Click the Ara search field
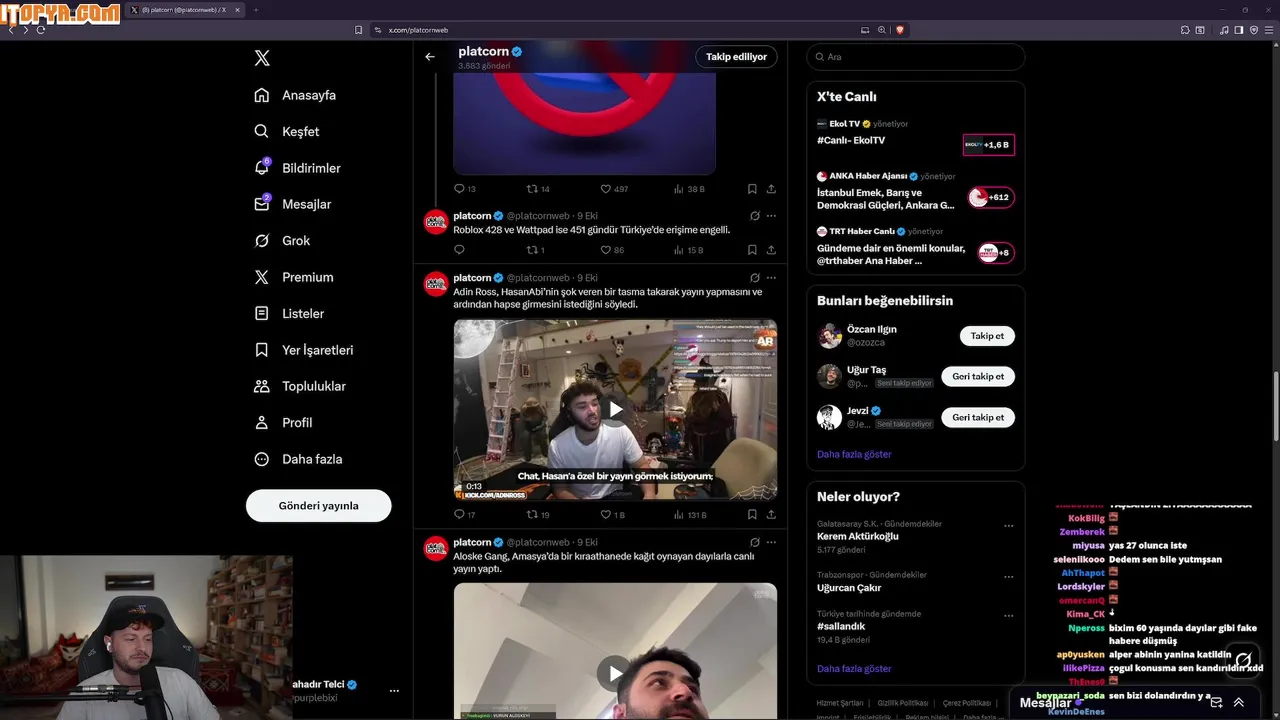This screenshot has height=720, width=1280. coord(916,57)
